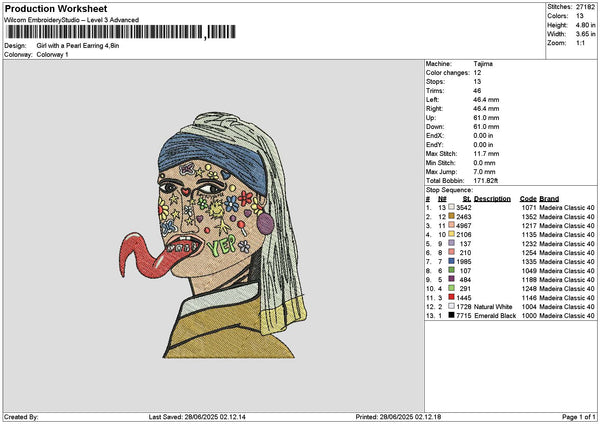The width and height of the screenshot is (600, 424).
Task: Click the yellow swatch beside 2106
Action: [x=452, y=234]
